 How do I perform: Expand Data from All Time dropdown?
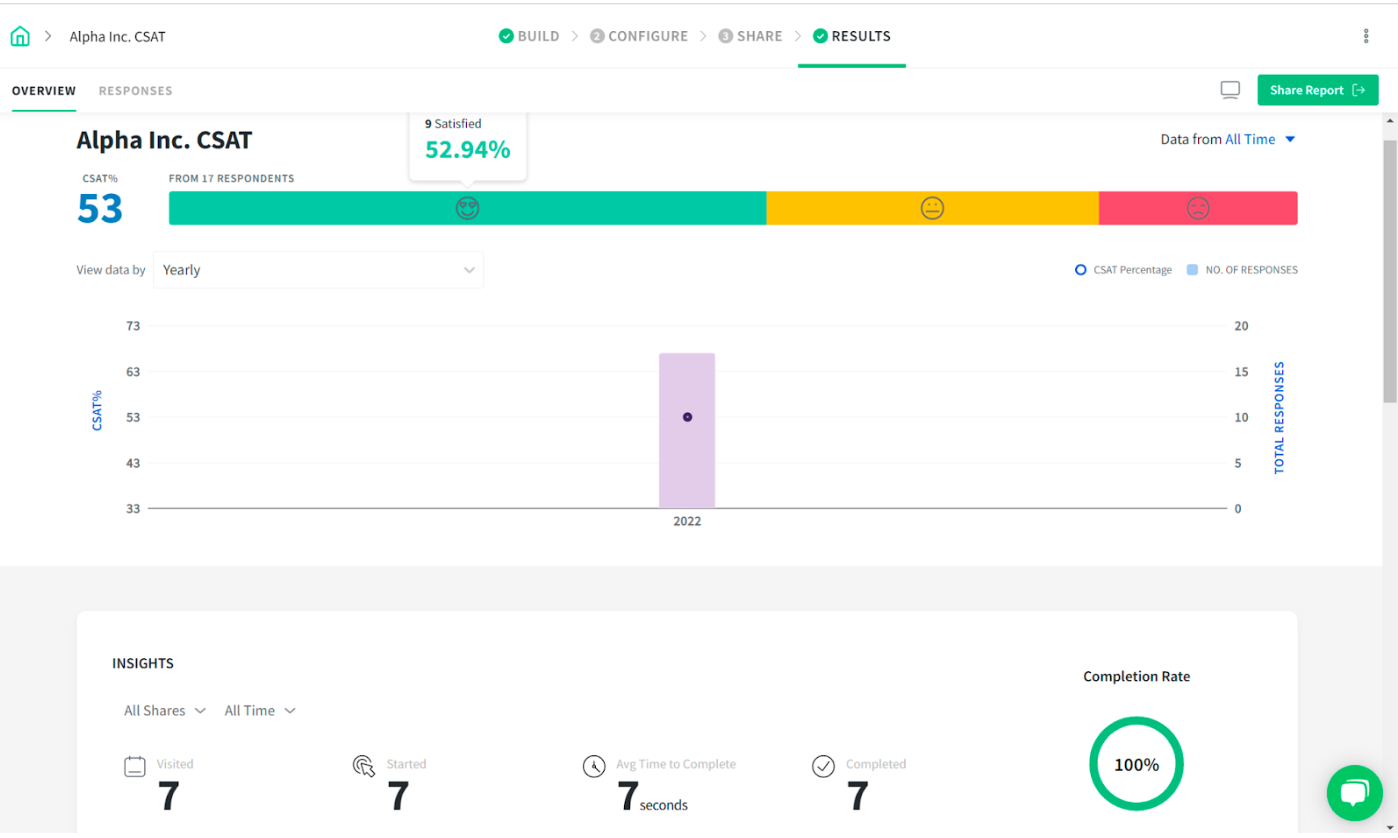click(1228, 139)
